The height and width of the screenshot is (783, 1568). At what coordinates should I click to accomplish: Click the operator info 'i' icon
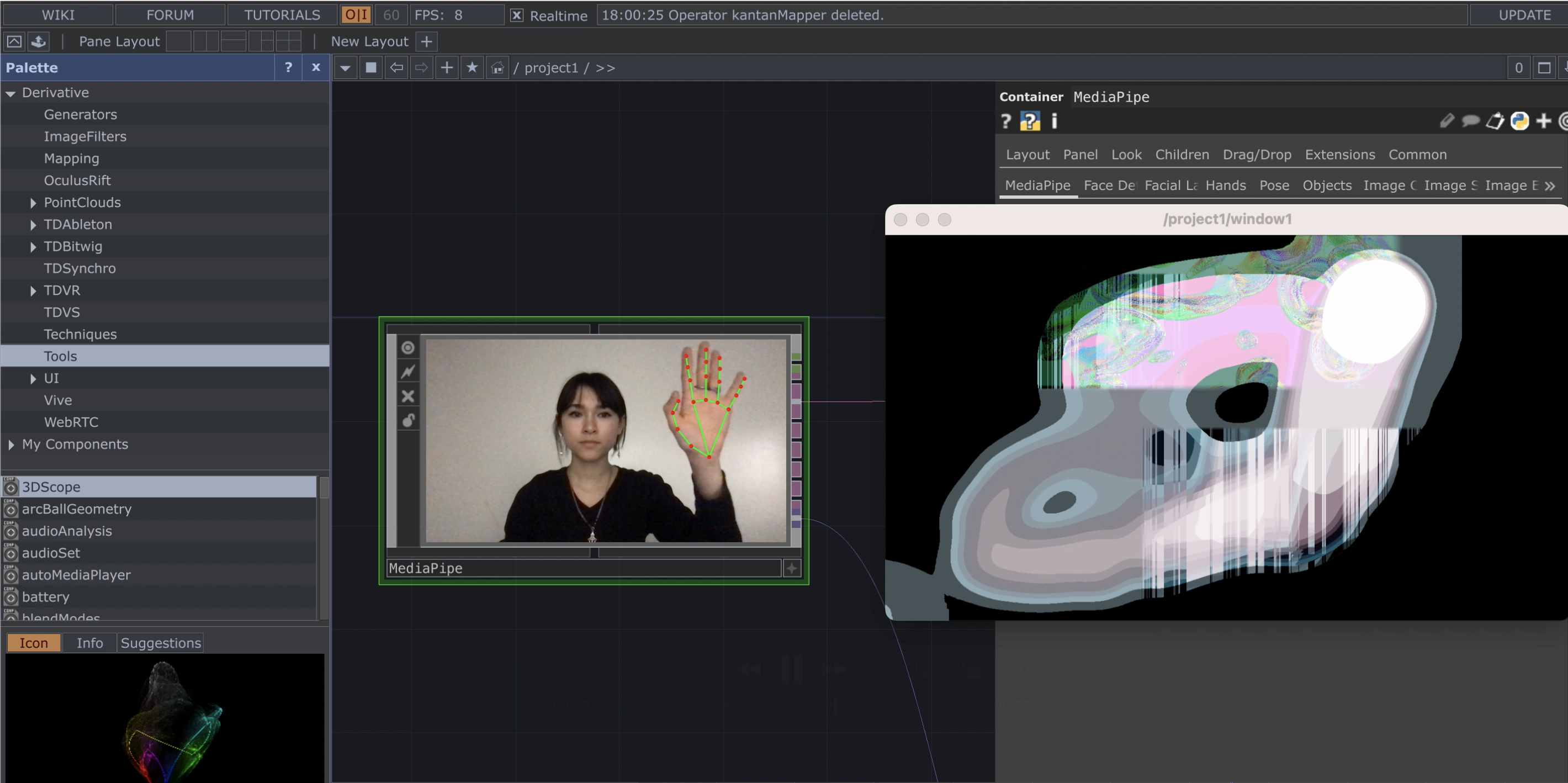[x=1055, y=121]
